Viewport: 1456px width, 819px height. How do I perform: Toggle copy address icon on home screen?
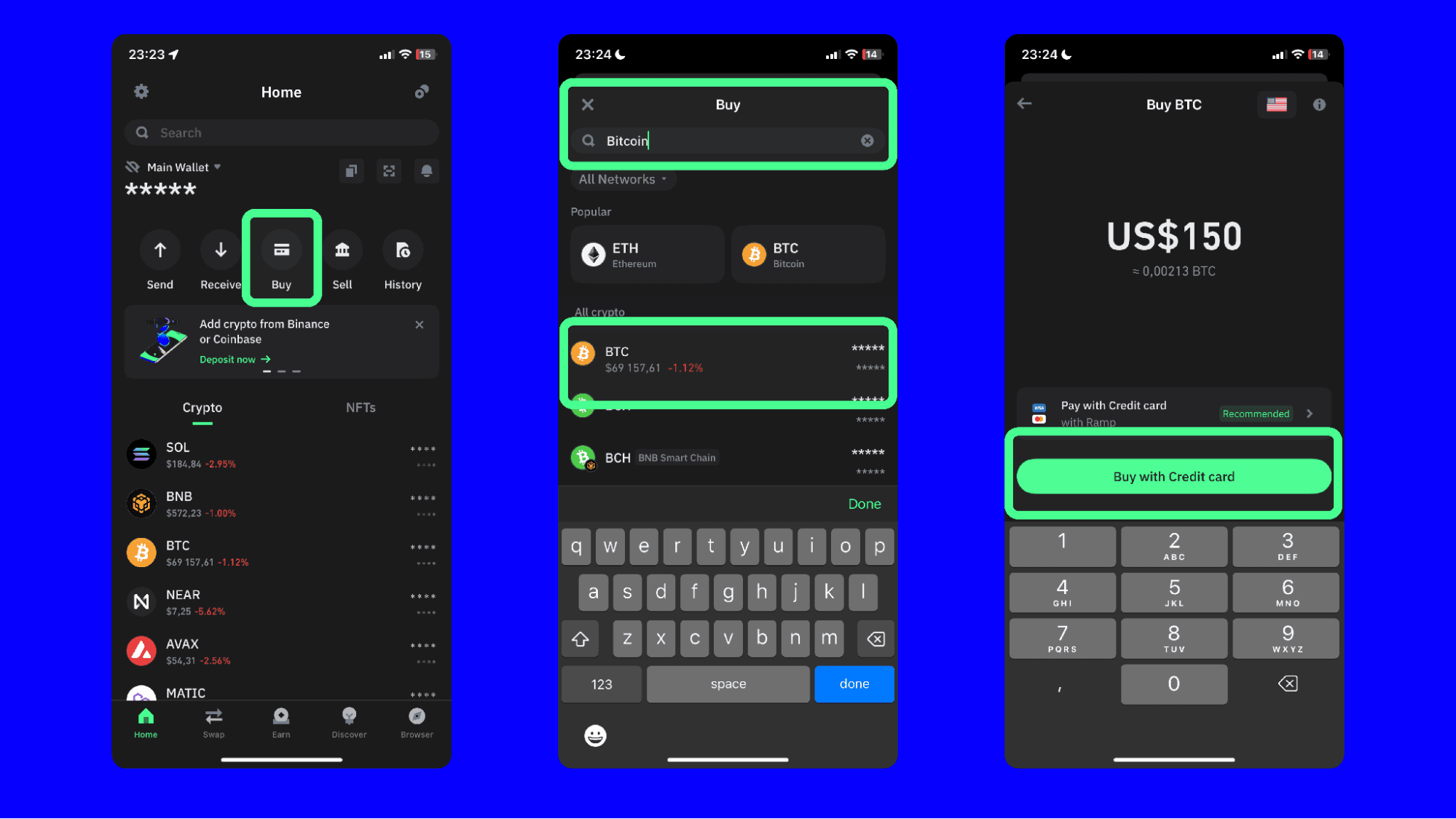click(x=352, y=171)
